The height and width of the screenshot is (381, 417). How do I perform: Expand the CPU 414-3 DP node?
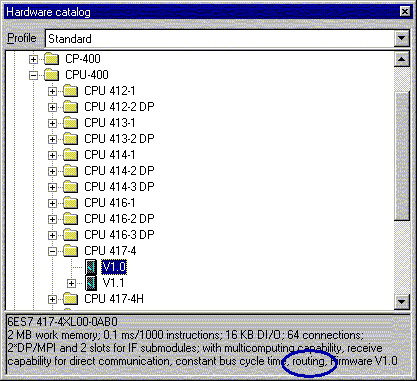[52, 187]
